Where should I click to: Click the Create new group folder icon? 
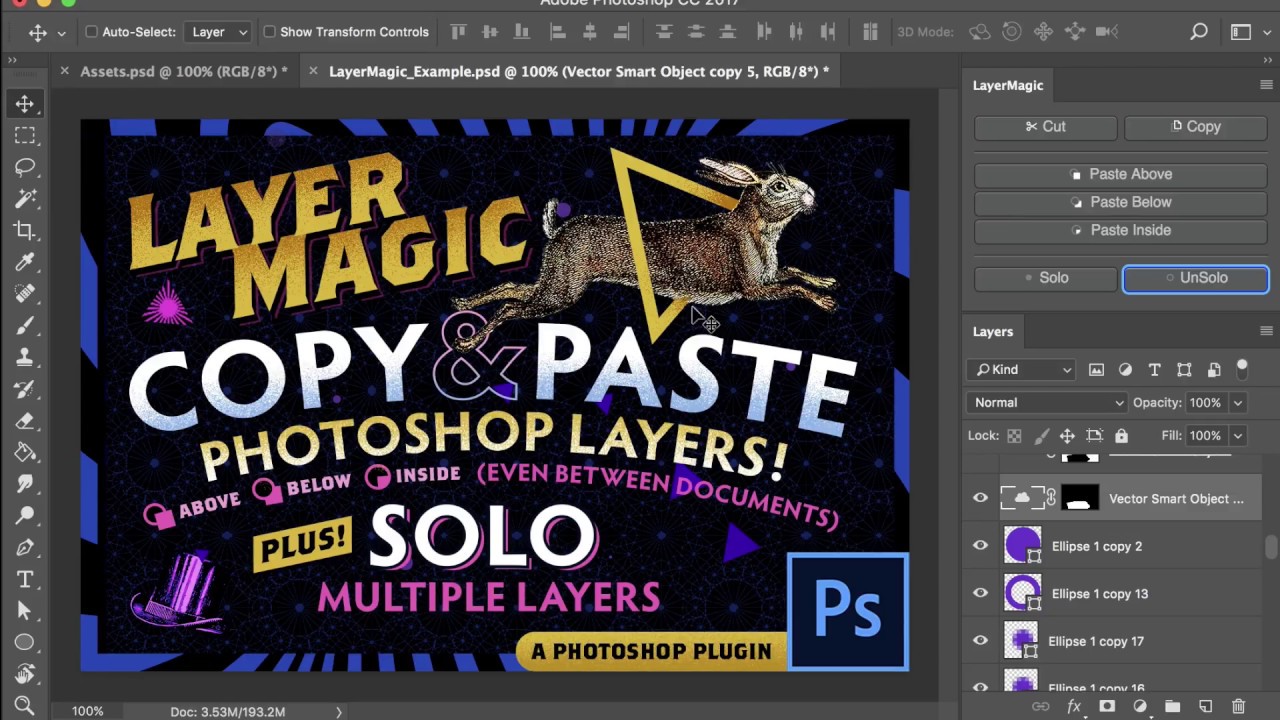tap(1172, 707)
